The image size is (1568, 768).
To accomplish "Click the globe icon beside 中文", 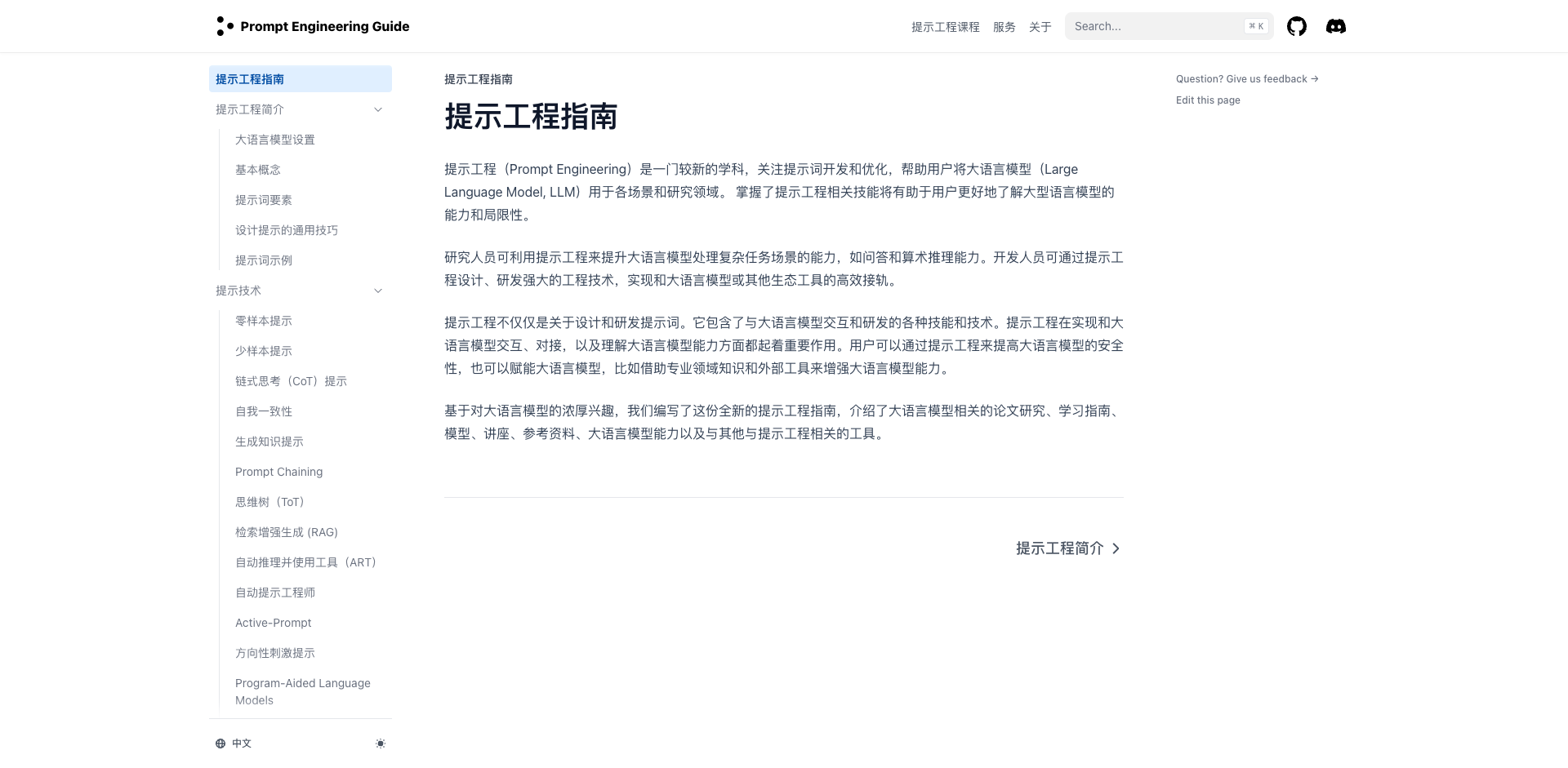I will pos(220,744).
